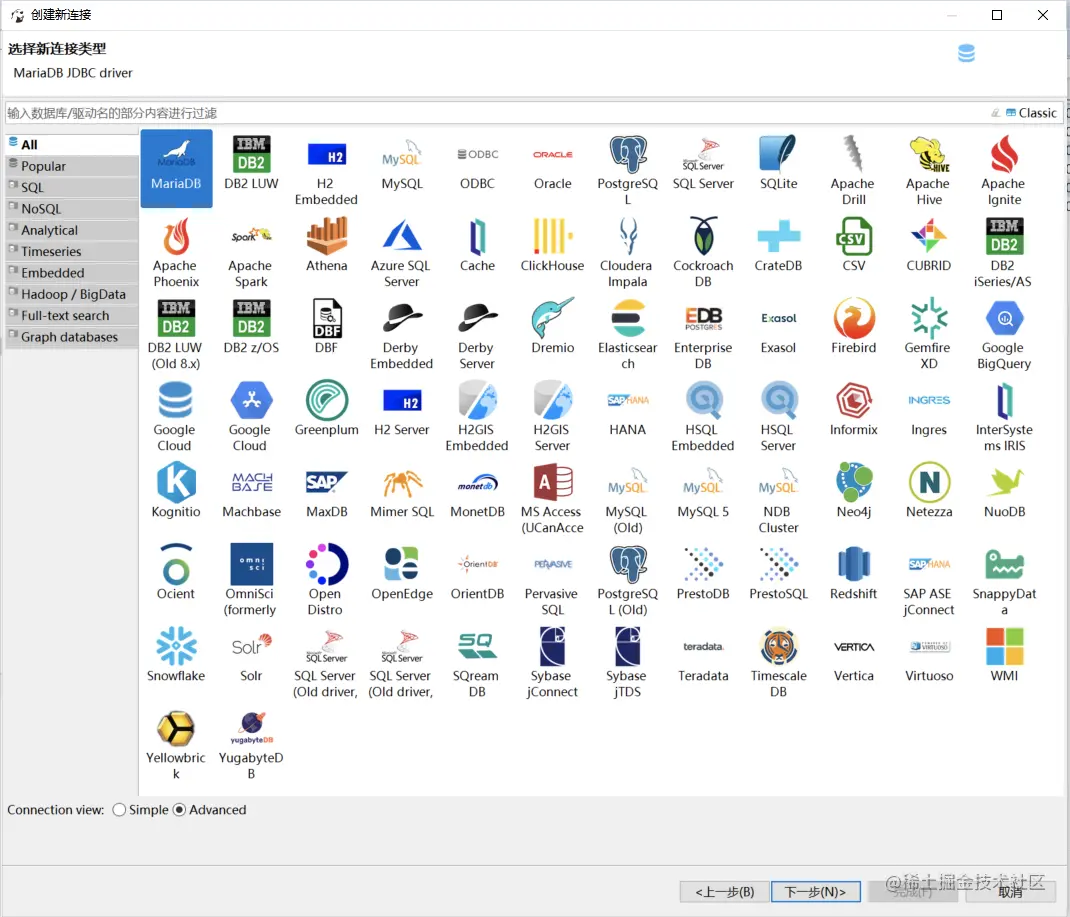The height and width of the screenshot is (917, 1070).
Task: Toggle the Classic view switch
Action: pyautogui.click(x=1031, y=113)
